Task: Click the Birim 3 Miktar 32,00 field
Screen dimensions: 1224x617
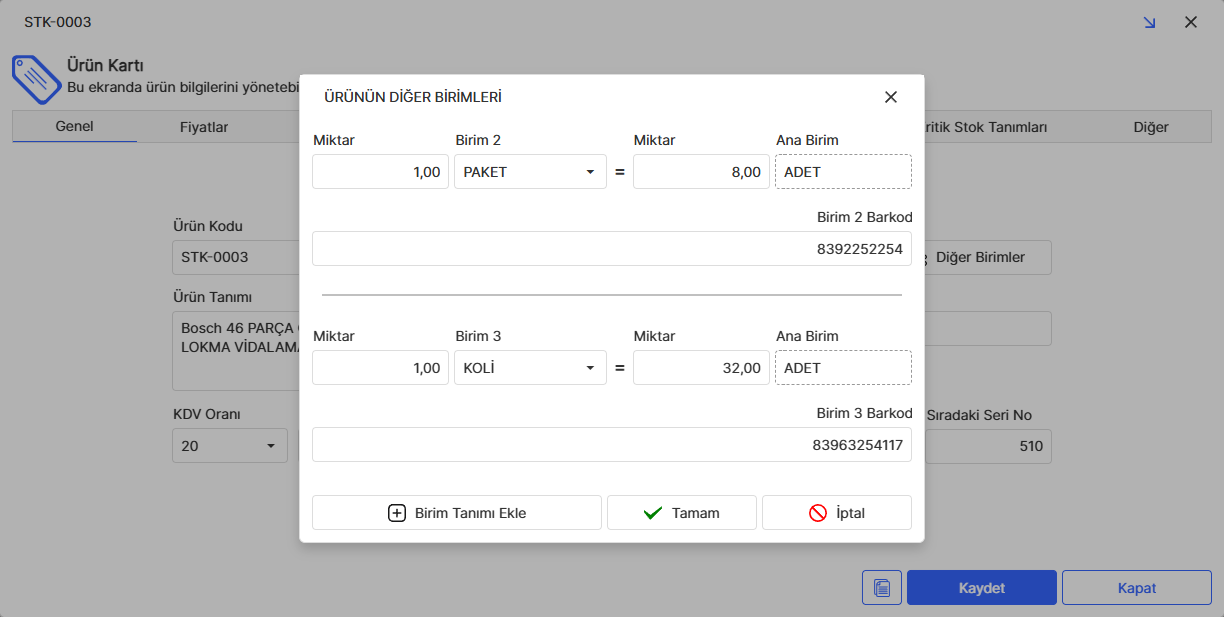Action: coord(701,368)
